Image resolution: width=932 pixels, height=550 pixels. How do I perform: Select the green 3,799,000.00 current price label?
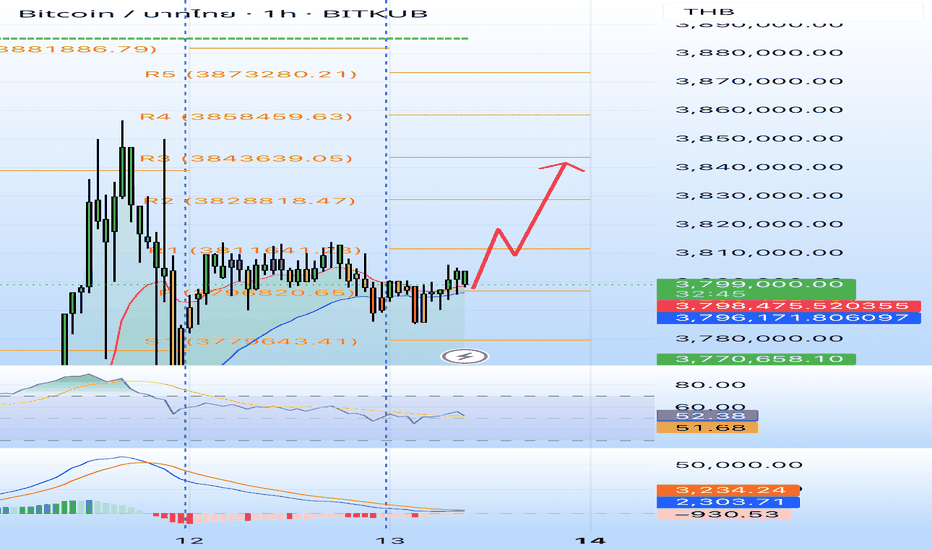[x=756, y=289]
